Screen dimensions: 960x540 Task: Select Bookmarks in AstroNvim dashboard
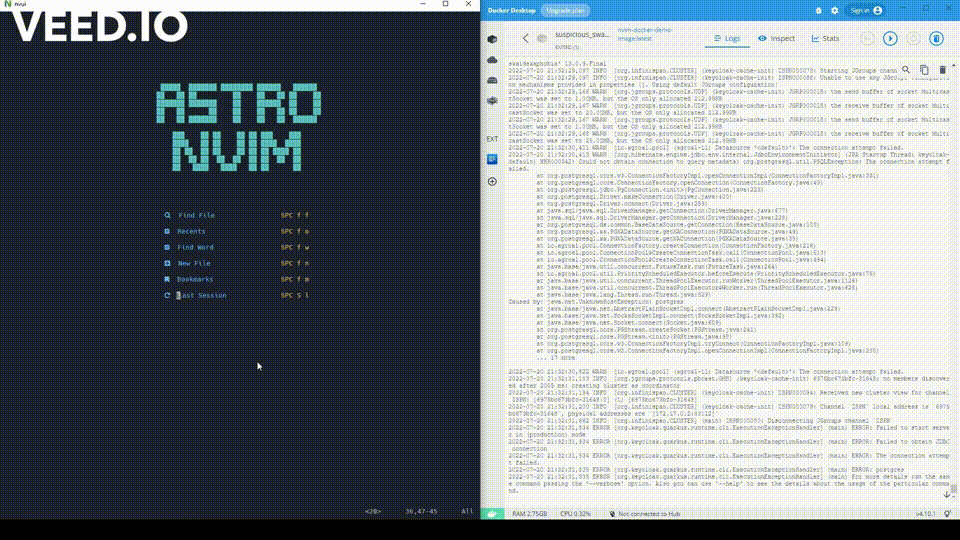click(195, 279)
